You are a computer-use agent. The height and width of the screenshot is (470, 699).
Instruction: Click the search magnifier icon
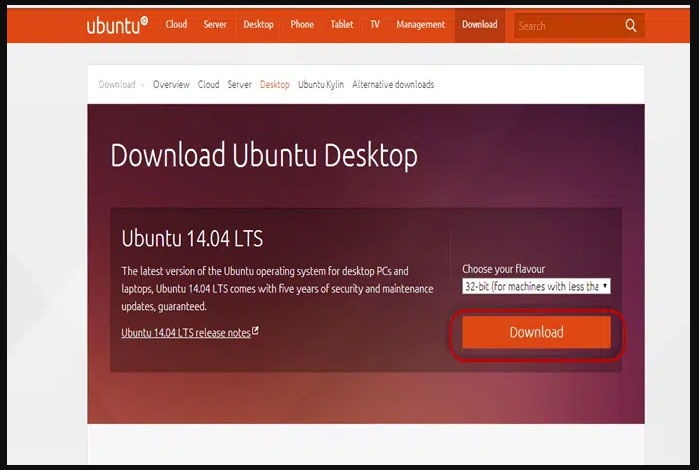[631, 25]
